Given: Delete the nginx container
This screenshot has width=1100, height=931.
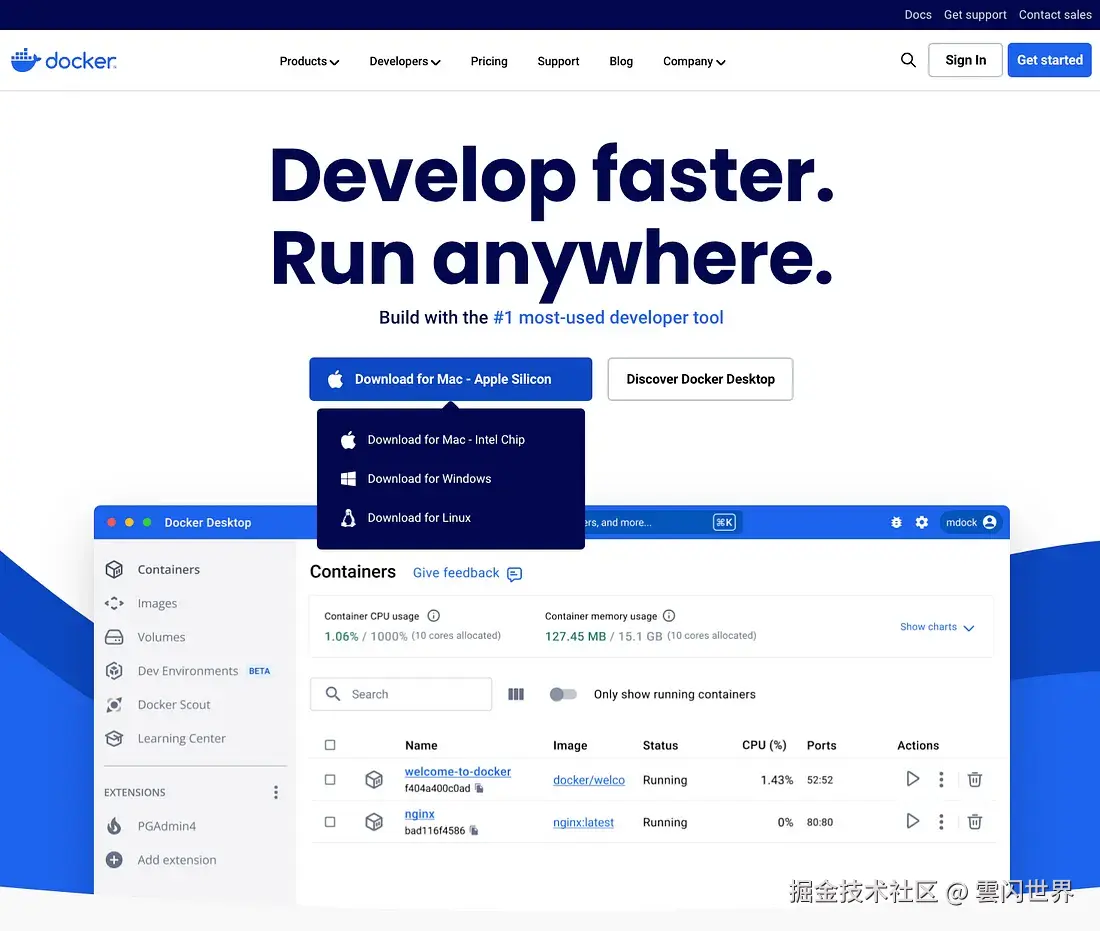Looking at the screenshot, I should [974, 821].
